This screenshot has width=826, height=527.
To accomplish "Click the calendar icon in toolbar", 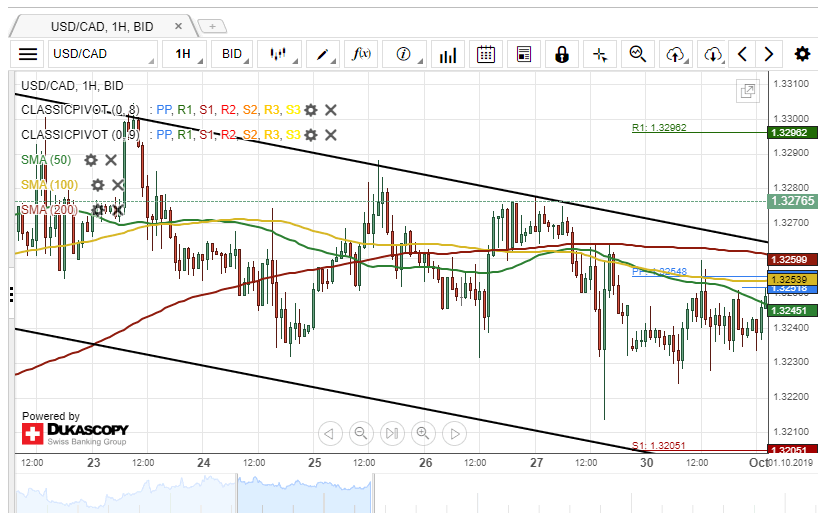I will (x=485, y=54).
